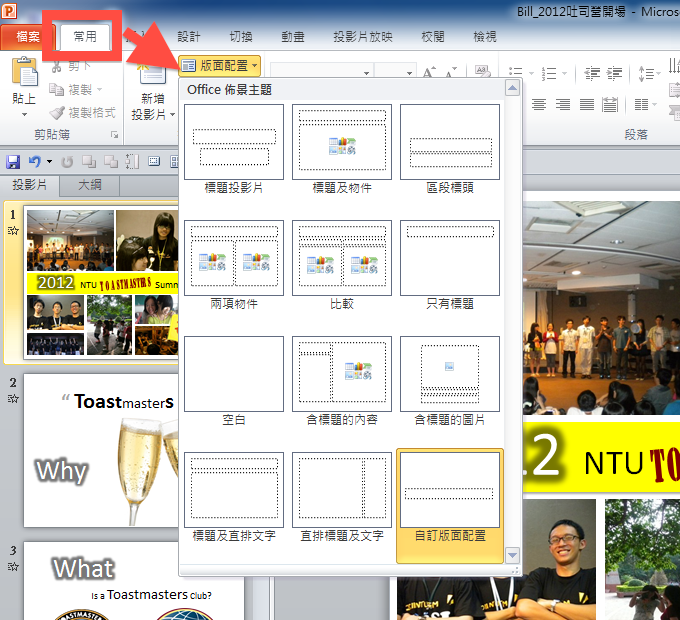Click the Clear formatting icon
The width and height of the screenshot is (680, 620).
tap(482, 71)
